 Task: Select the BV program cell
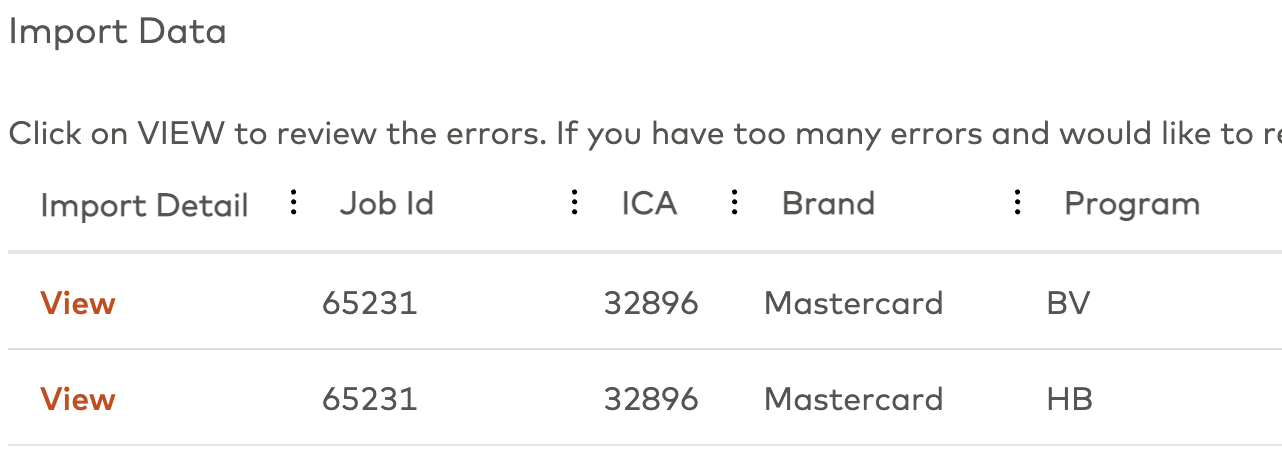click(x=1068, y=303)
